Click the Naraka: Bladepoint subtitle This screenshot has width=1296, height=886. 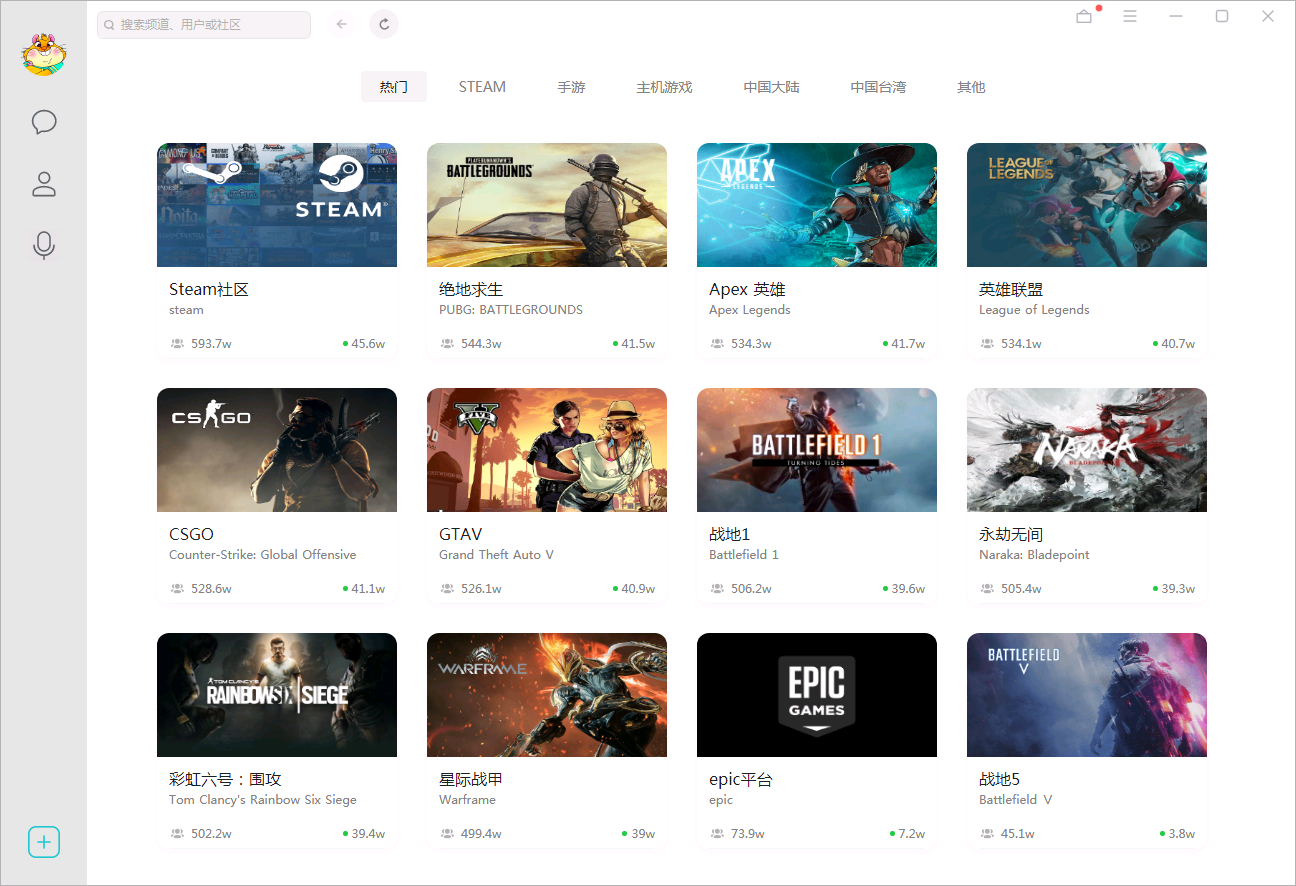[x=1034, y=555]
